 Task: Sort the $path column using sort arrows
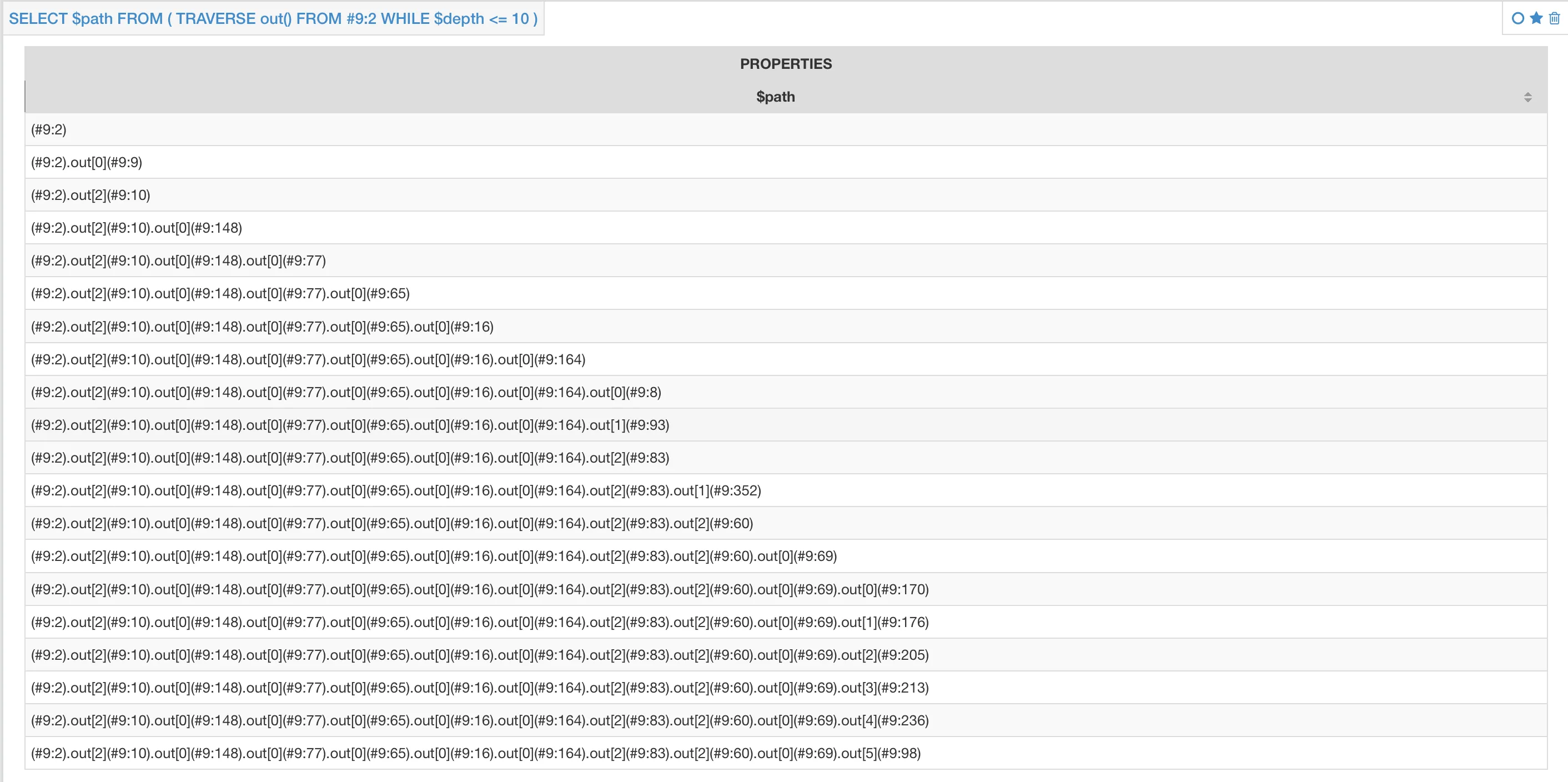(1527, 97)
